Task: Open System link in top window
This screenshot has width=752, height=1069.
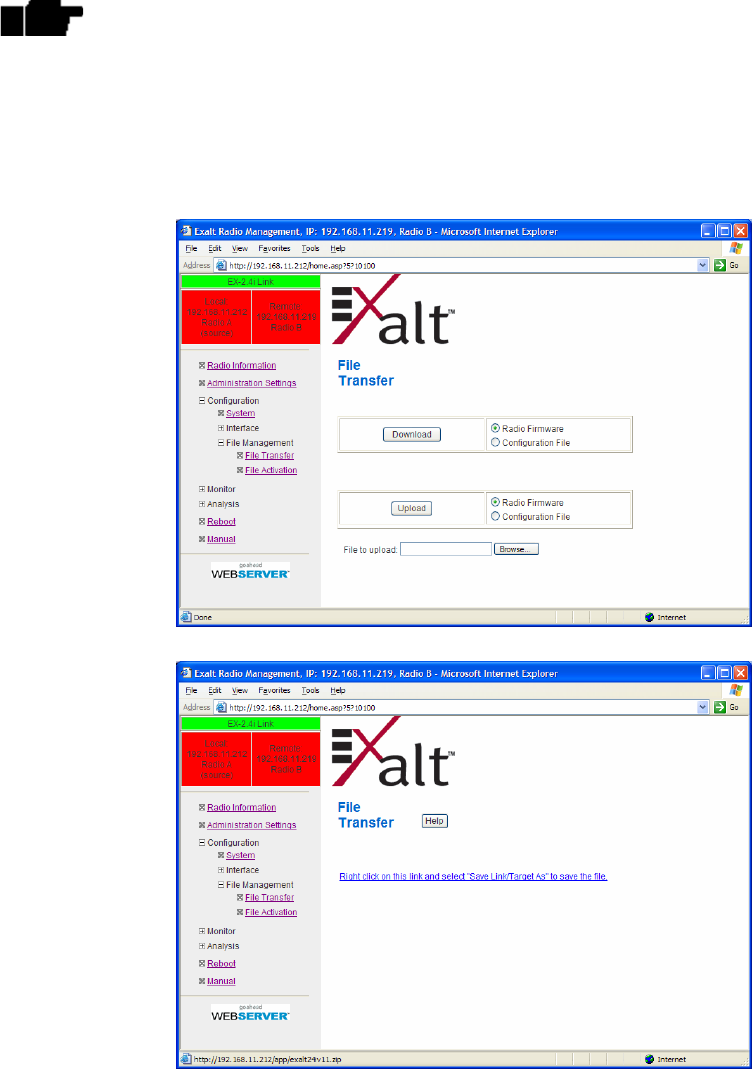Action: [241, 413]
